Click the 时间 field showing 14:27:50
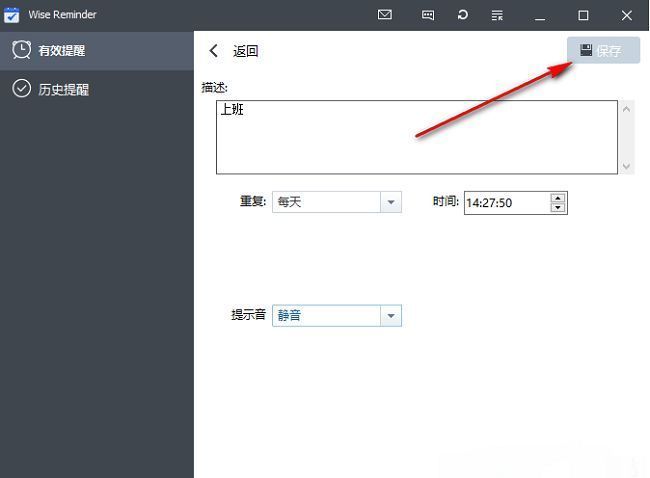Image resolution: width=650 pixels, height=478 pixels. tap(506, 203)
